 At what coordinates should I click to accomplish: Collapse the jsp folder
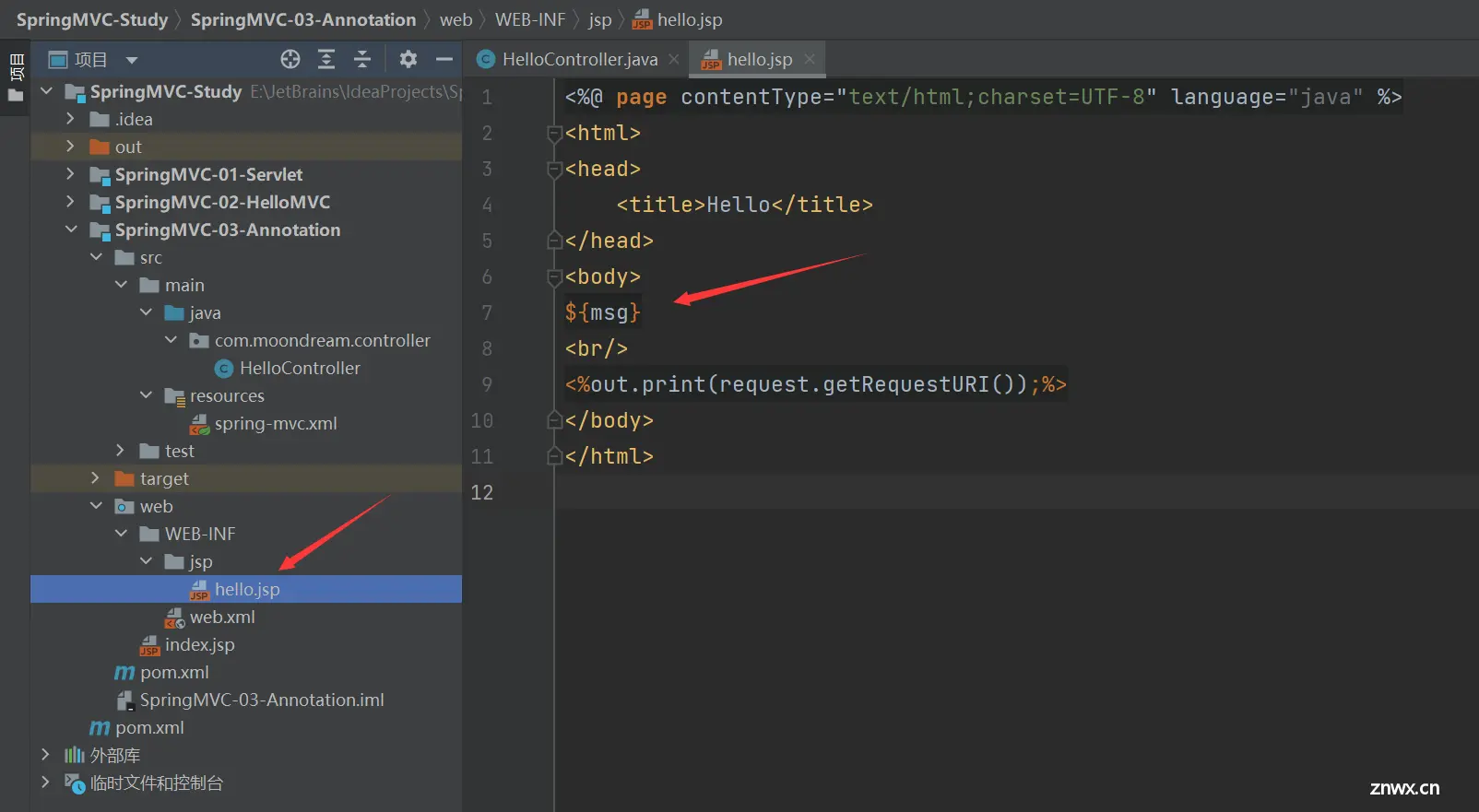coord(146,561)
